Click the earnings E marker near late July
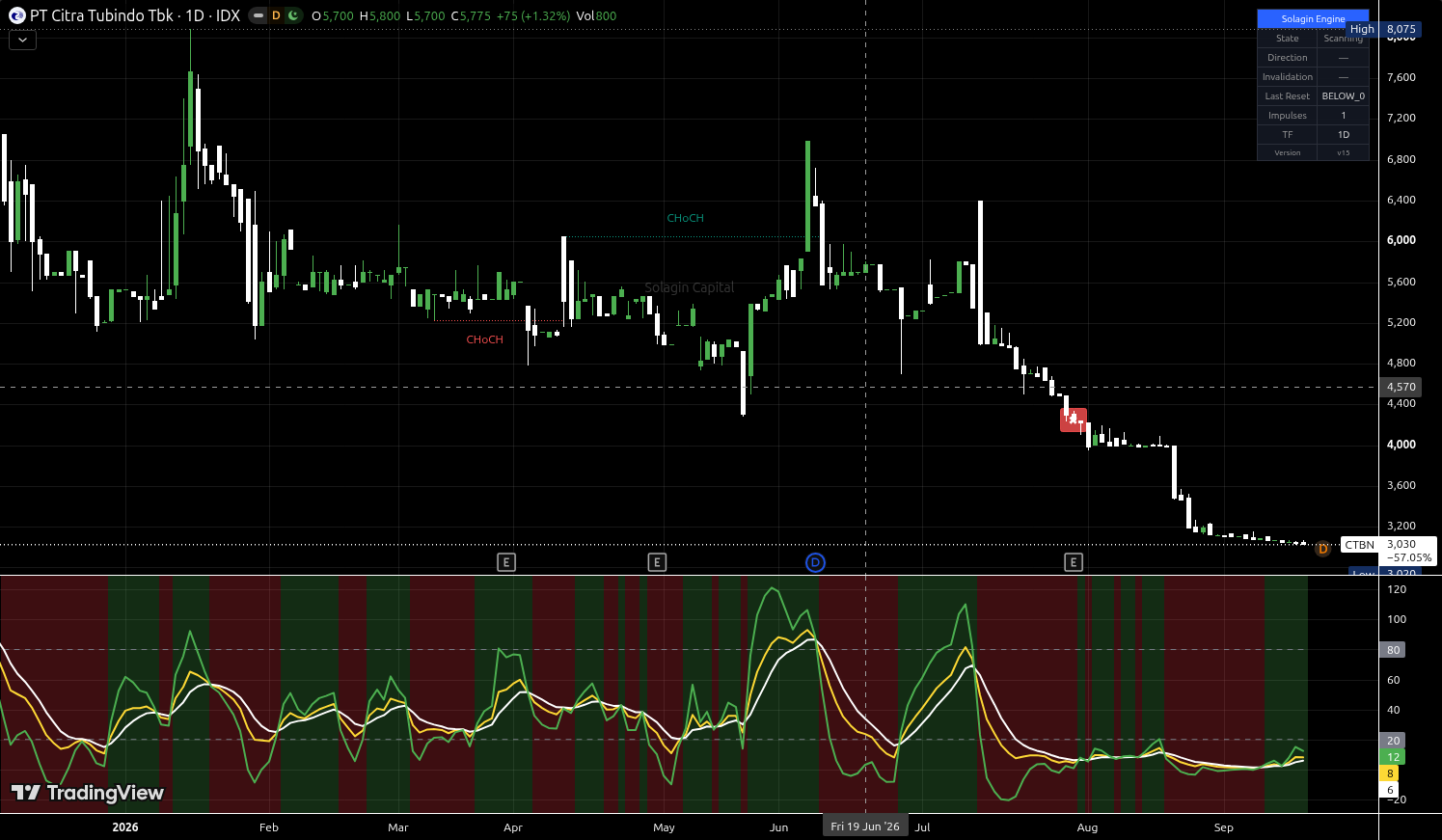Viewport: 1442px width, 840px height. [x=1074, y=562]
